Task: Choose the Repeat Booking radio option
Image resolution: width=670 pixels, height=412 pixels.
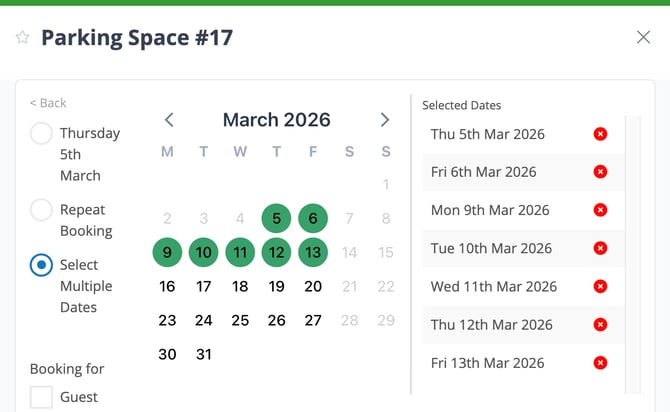Action: coord(41,210)
